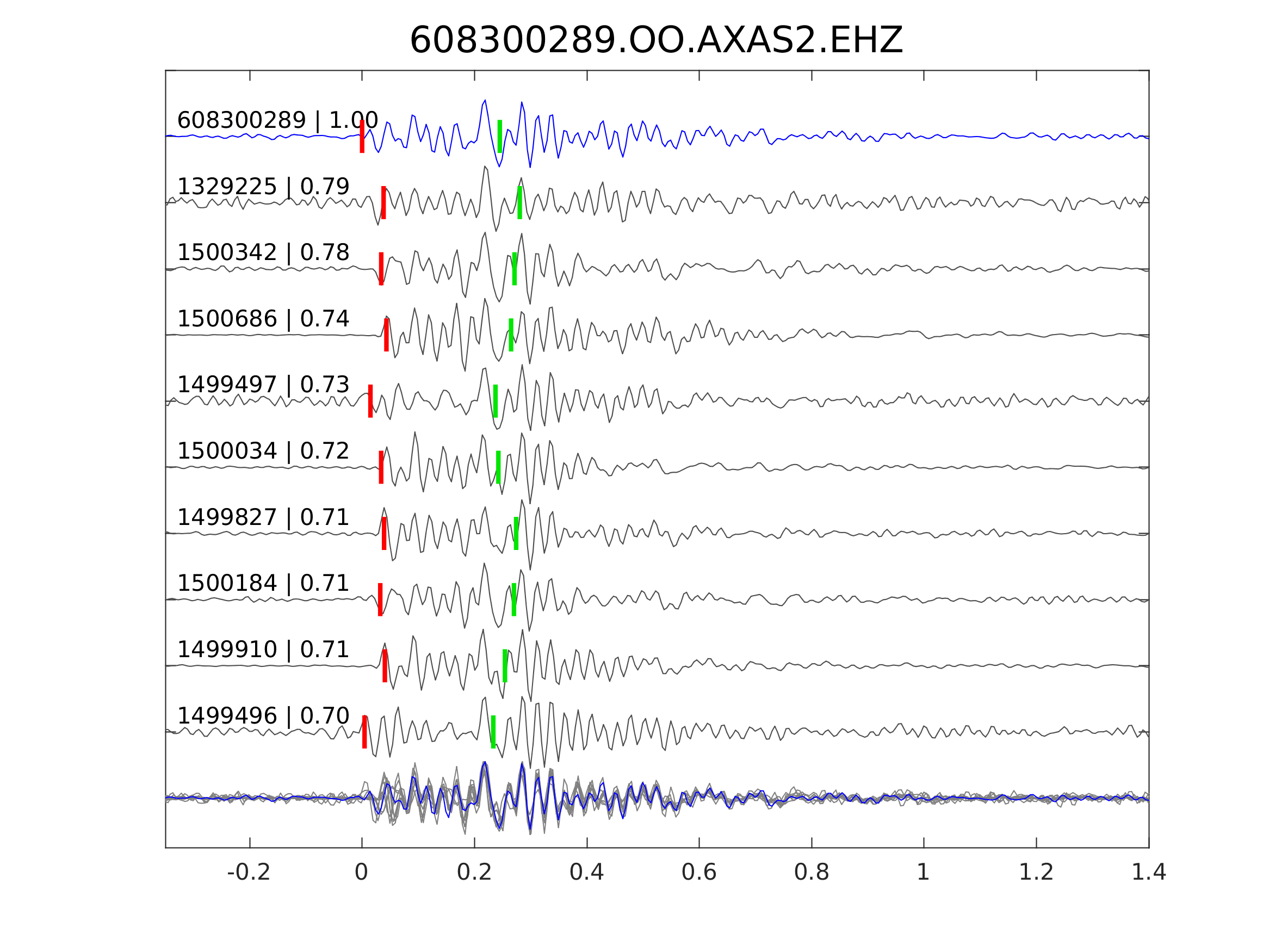Click the x-axis tick label 0
Screen dimensions: 1269x952
pyautogui.click(x=361, y=873)
